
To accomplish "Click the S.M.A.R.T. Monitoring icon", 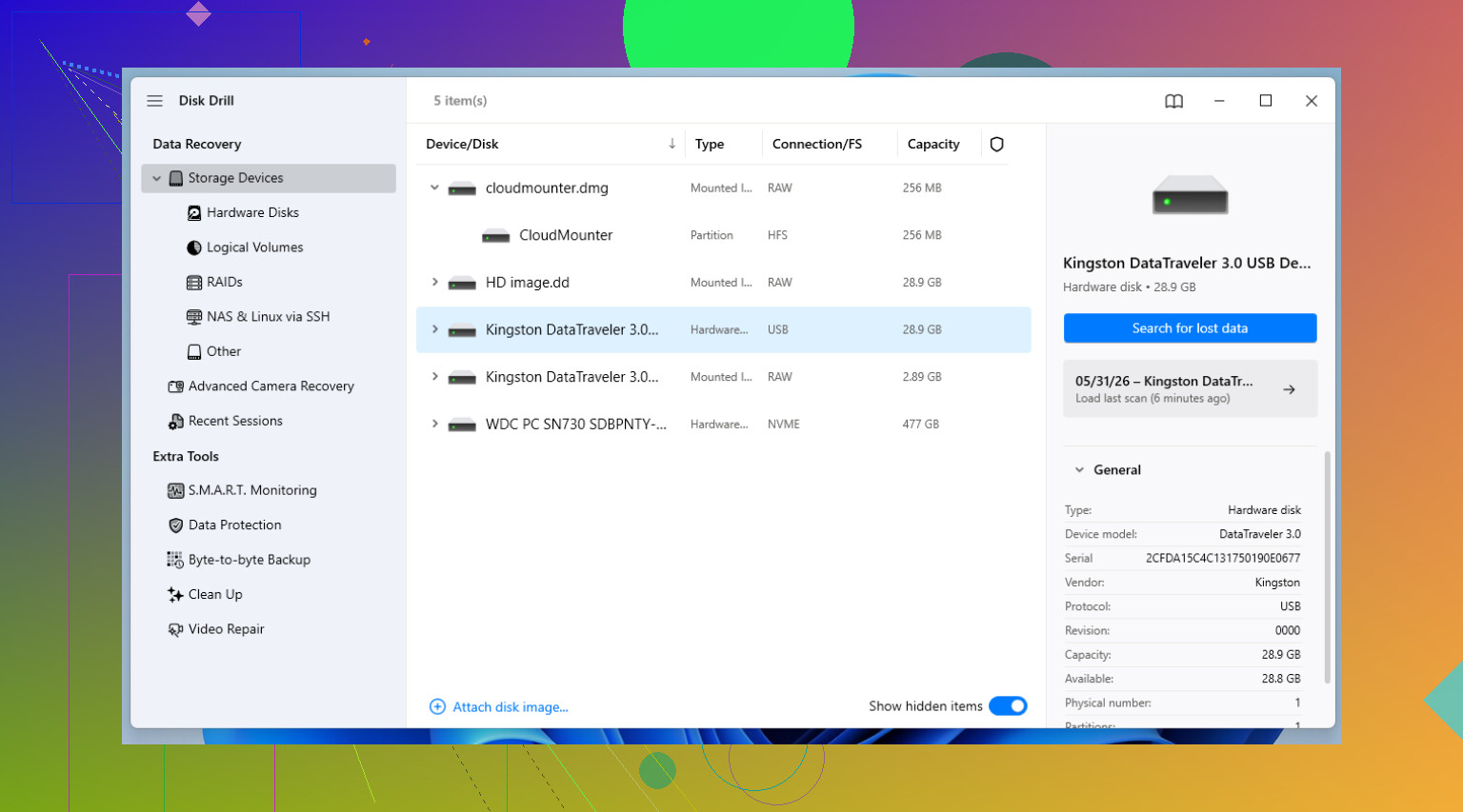I will click(175, 491).
